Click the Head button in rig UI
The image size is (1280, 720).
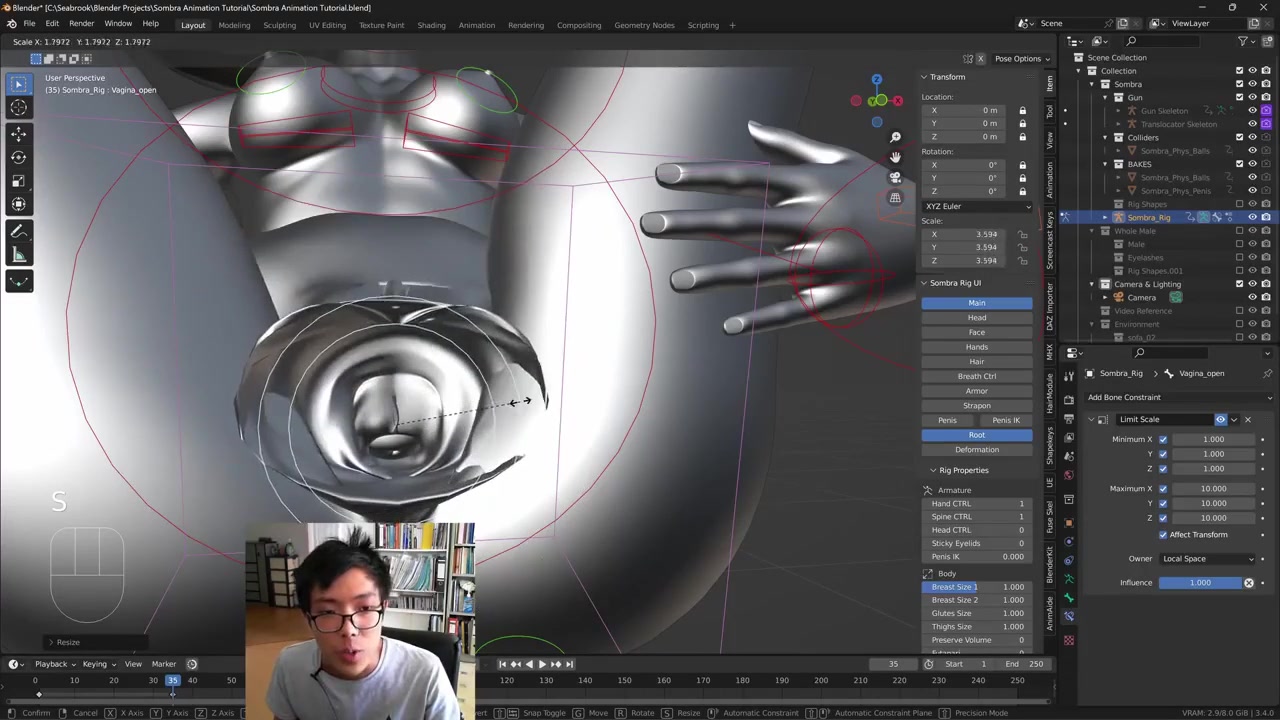[x=976, y=318]
